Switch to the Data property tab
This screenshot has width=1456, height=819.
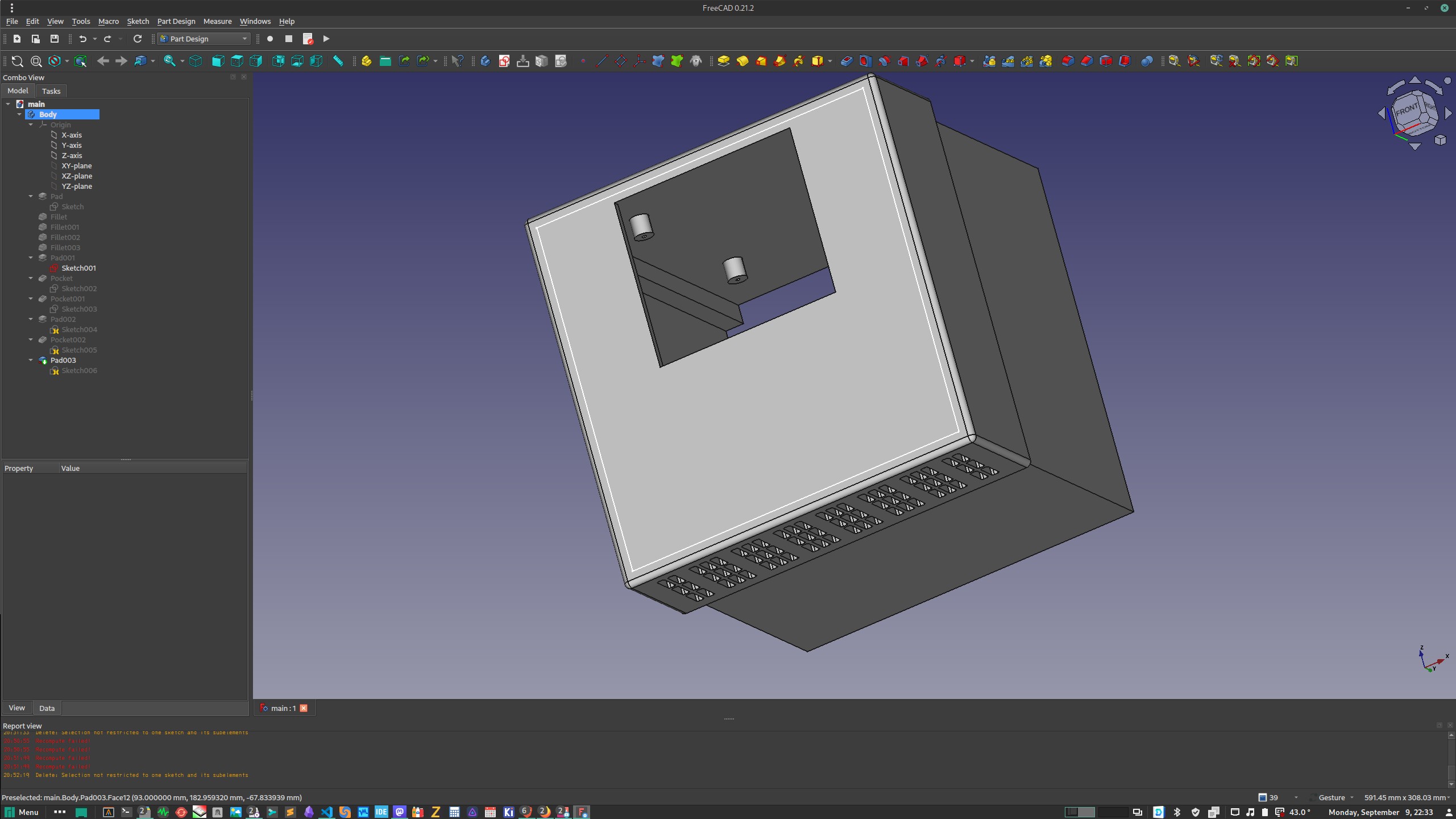pos(47,708)
